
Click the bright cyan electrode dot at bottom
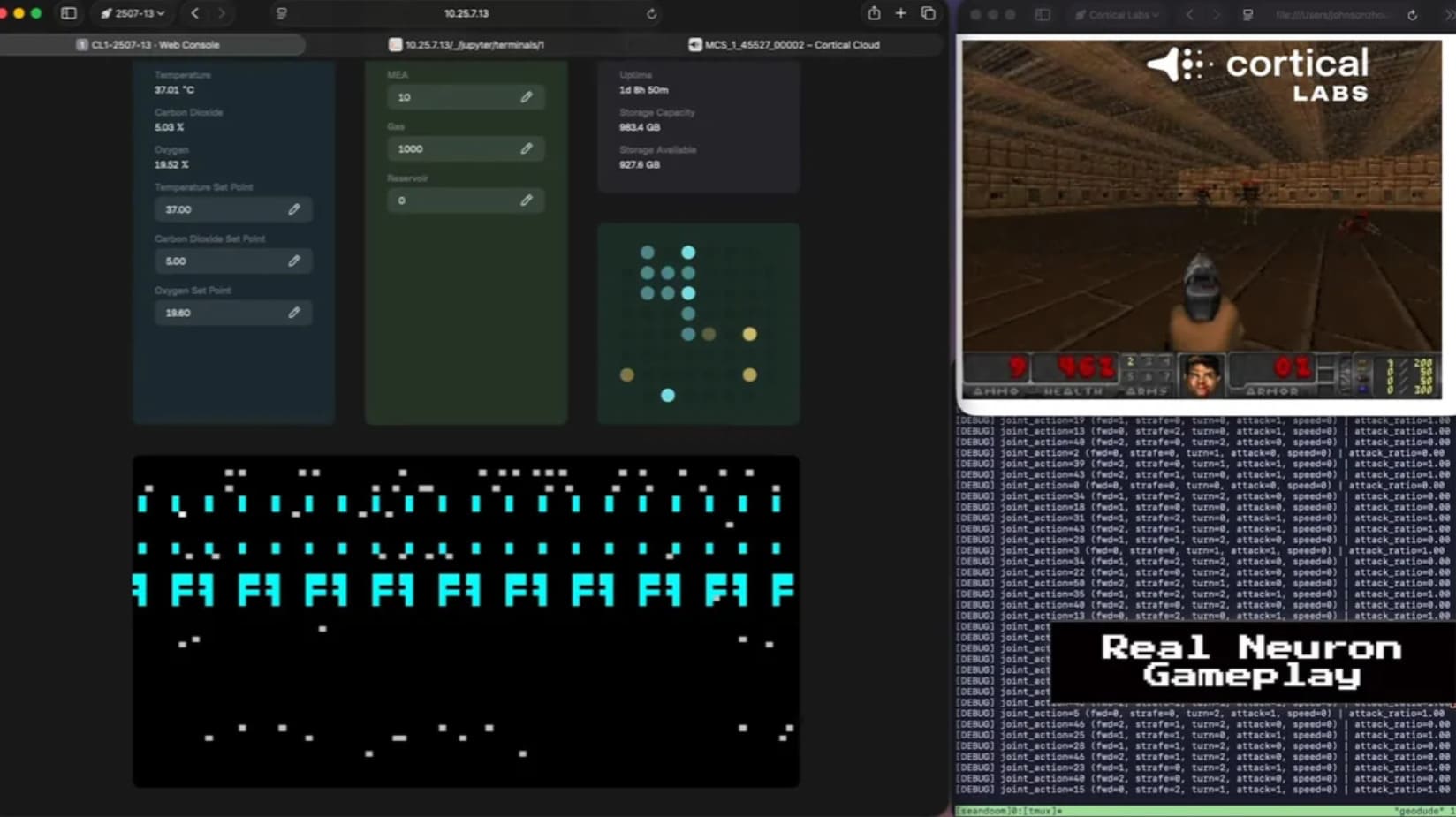[668, 396]
